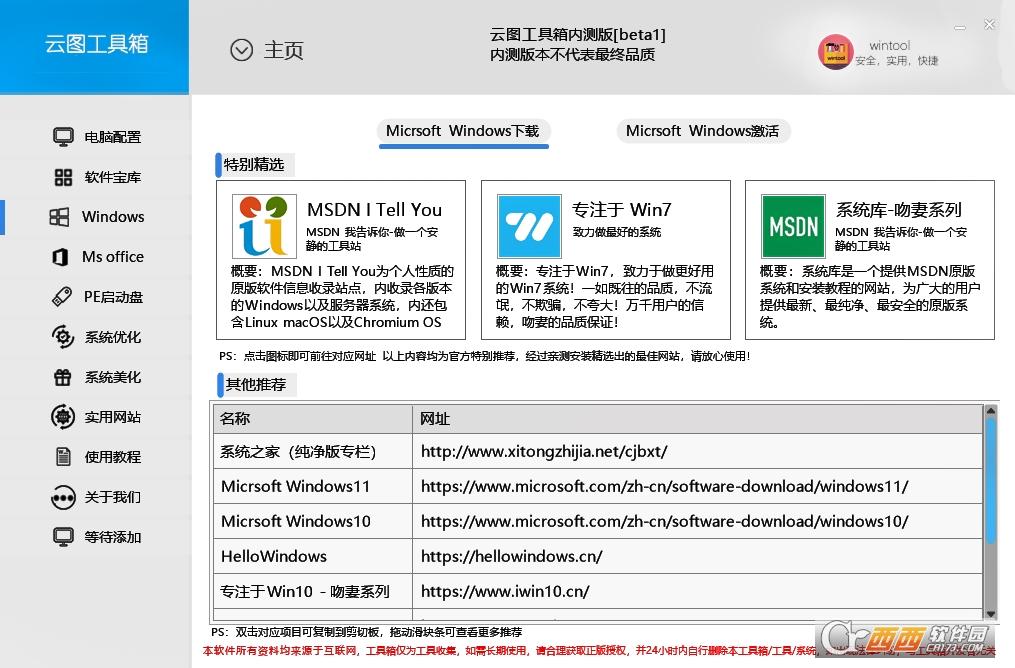1015x668 pixels.
Task: Expand the 主页 dropdown chevron circle
Action: (241, 50)
